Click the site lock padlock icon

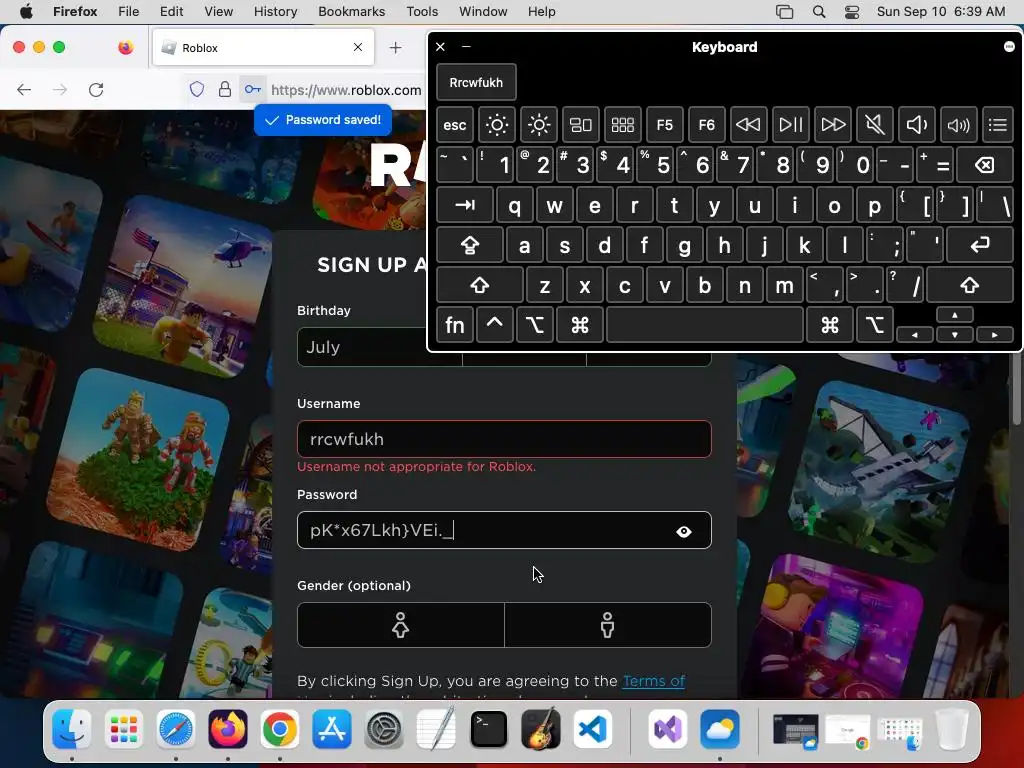pos(225,89)
